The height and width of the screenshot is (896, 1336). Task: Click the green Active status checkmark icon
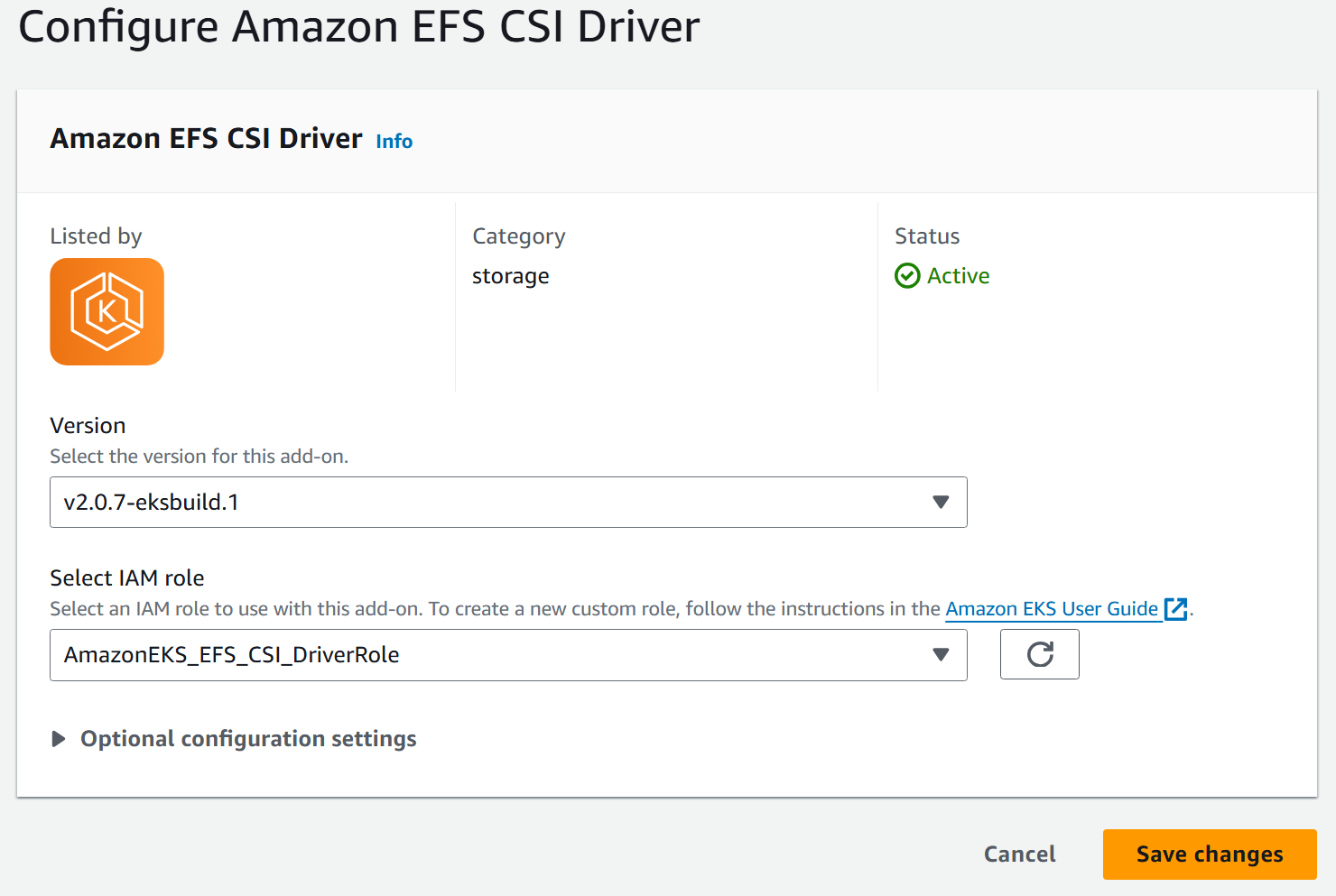(906, 275)
